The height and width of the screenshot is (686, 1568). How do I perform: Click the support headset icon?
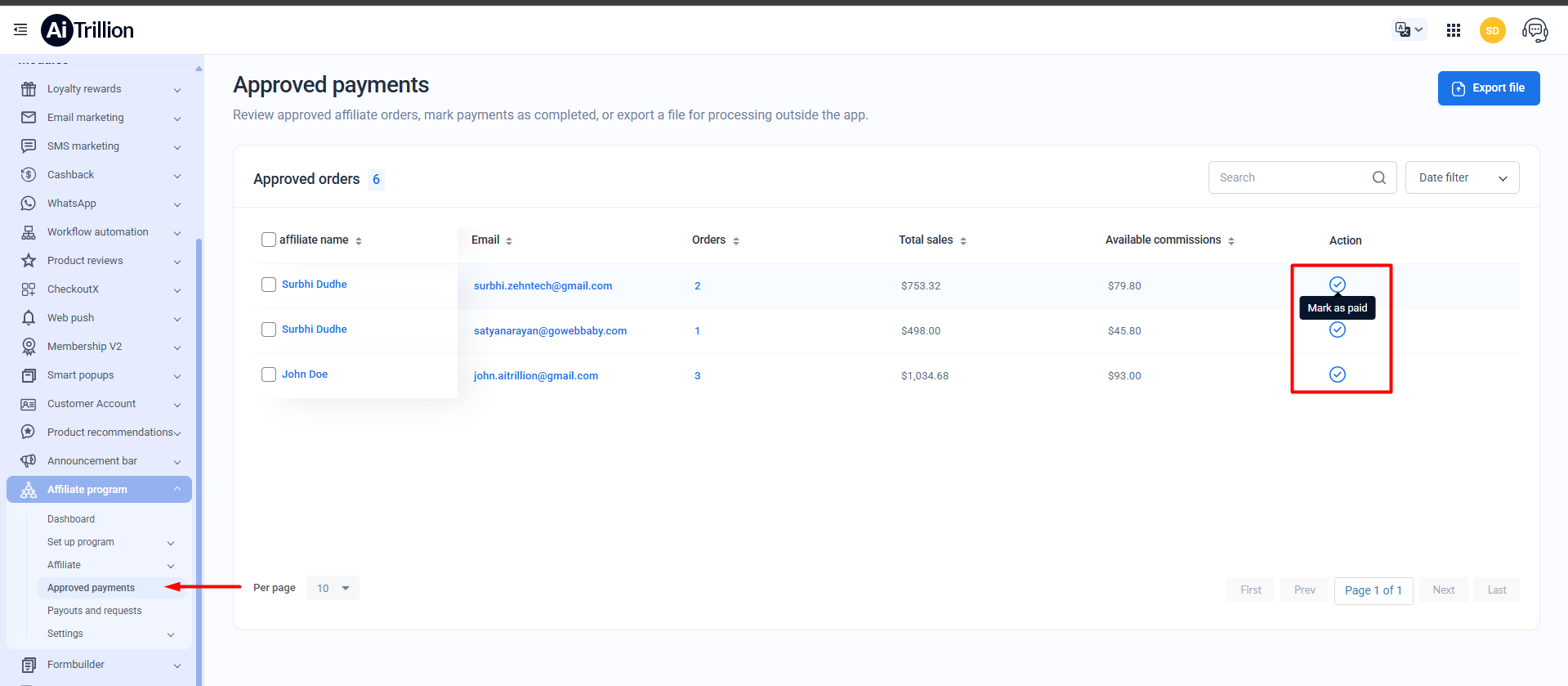coord(1534,30)
